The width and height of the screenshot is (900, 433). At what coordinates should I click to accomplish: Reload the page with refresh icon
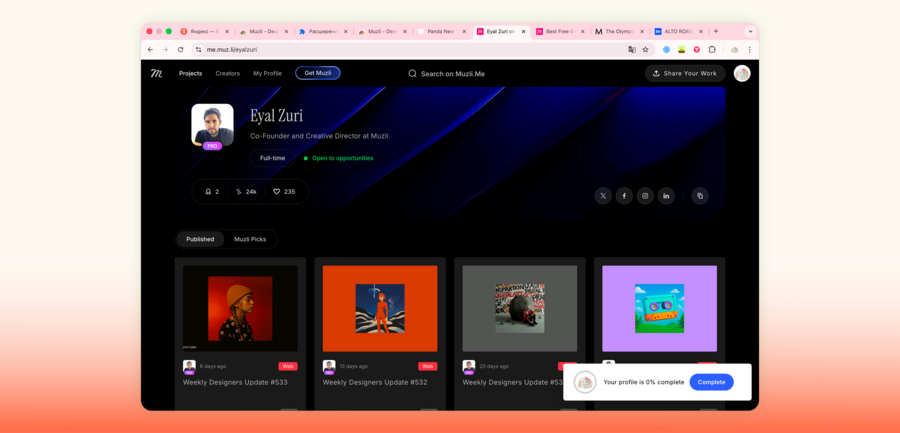tap(180, 50)
